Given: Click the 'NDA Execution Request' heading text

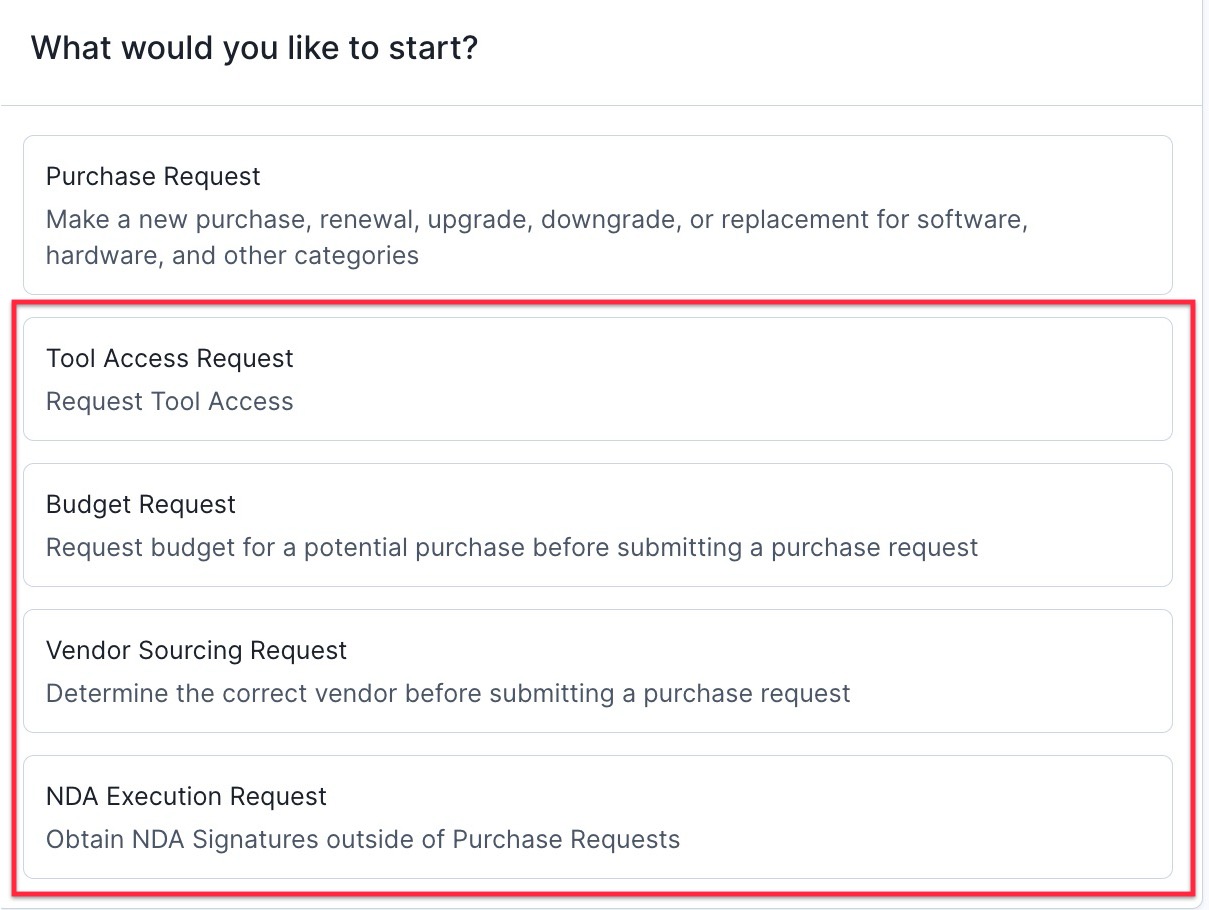Looking at the screenshot, I should [186, 797].
